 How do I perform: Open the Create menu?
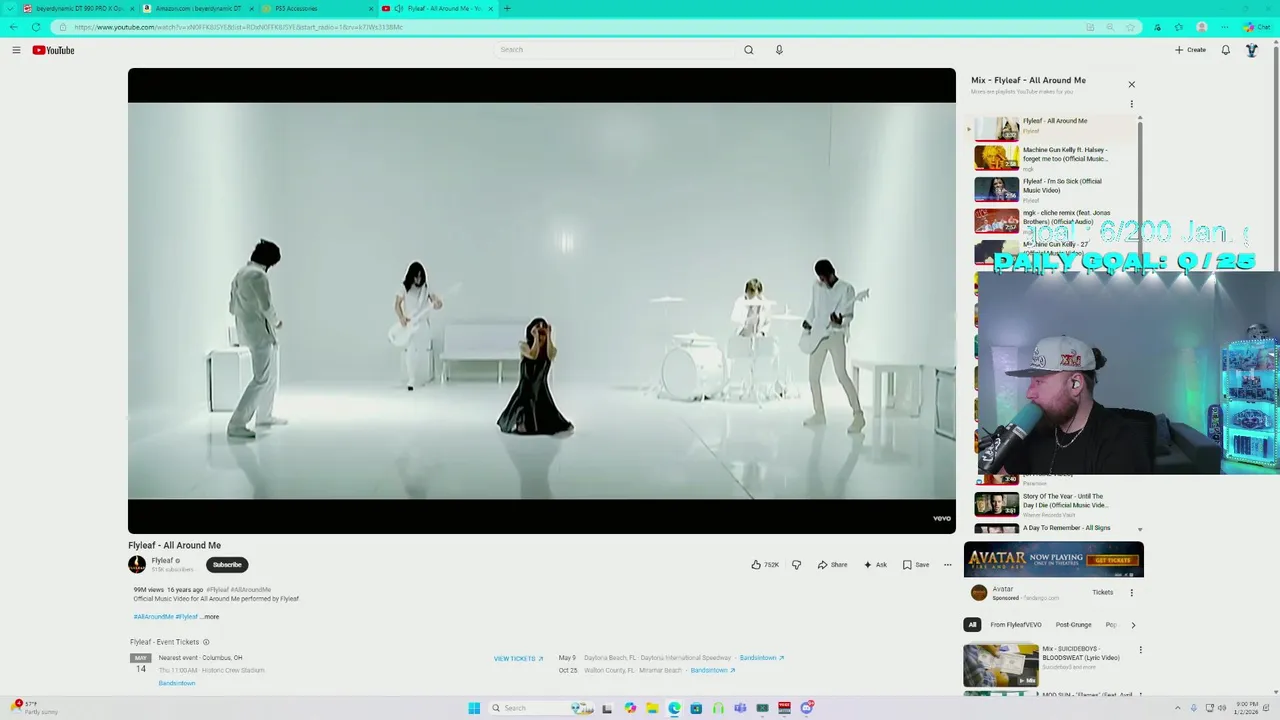[x=1190, y=50]
